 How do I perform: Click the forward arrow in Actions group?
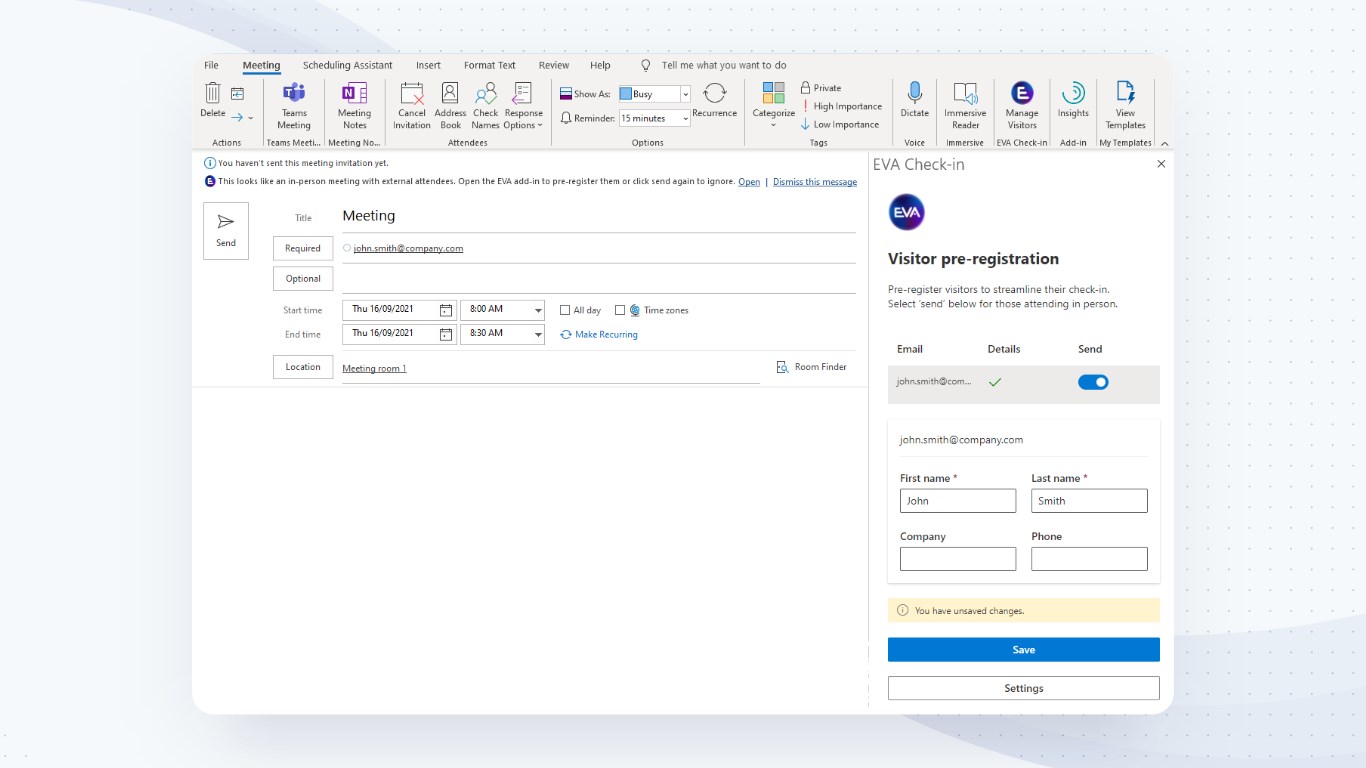point(237,117)
